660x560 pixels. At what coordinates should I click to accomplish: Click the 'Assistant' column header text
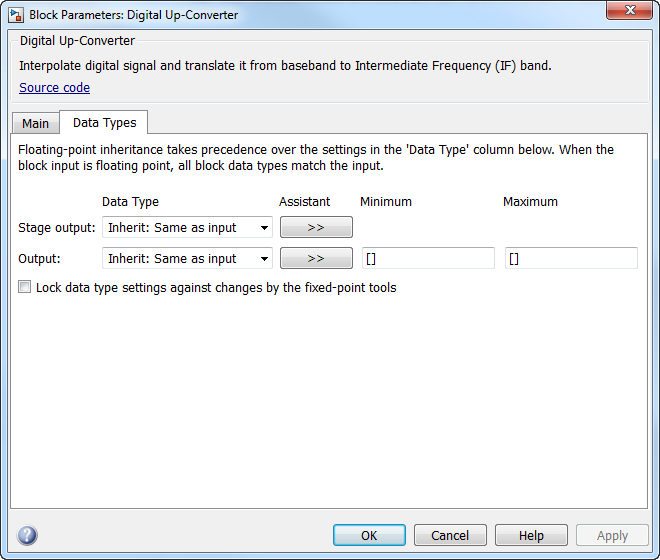pos(304,202)
